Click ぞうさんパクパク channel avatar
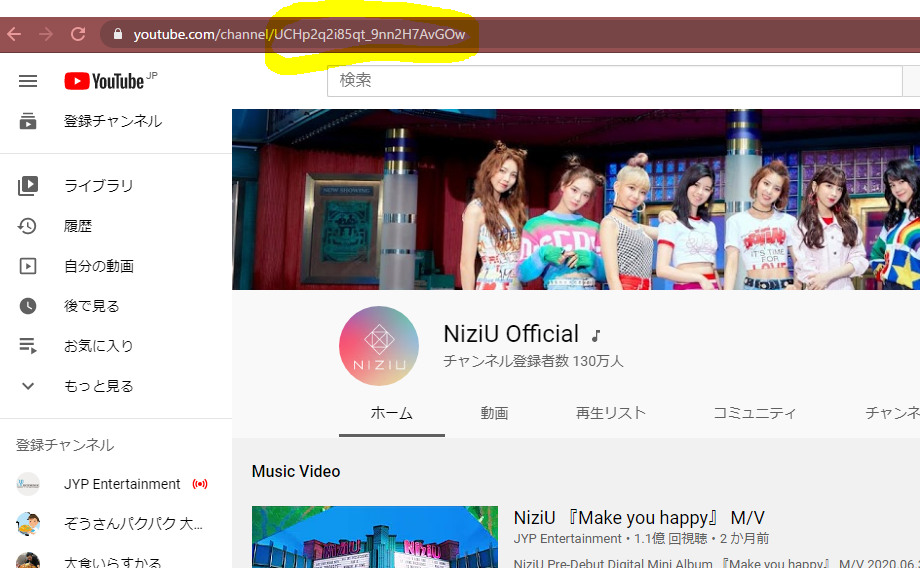920x568 pixels. (28, 523)
